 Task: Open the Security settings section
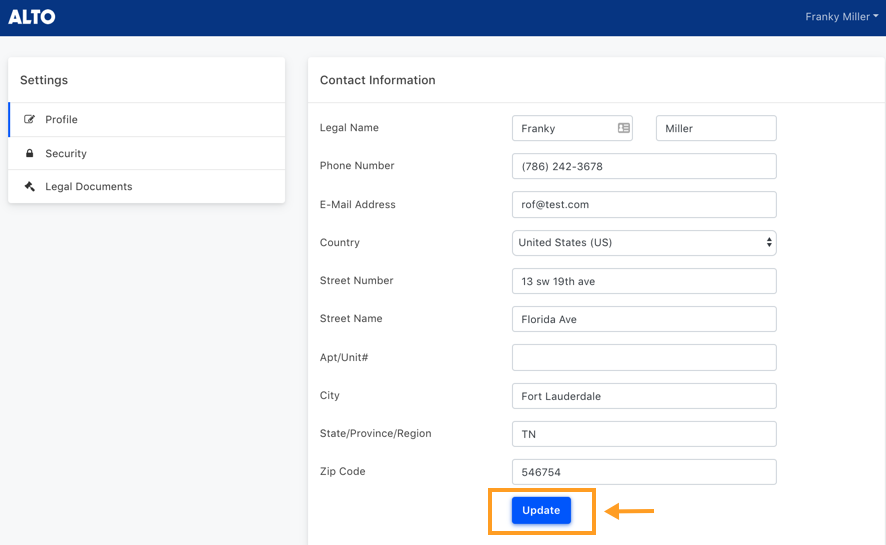146,153
